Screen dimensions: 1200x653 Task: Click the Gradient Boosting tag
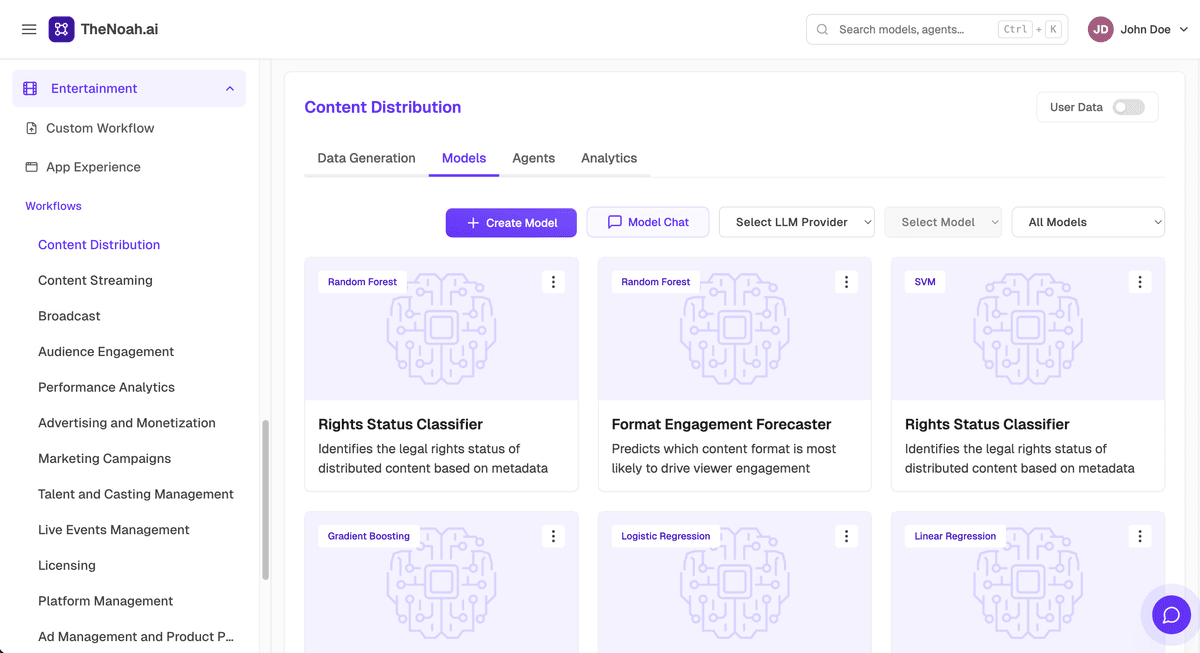coord(369,536)
